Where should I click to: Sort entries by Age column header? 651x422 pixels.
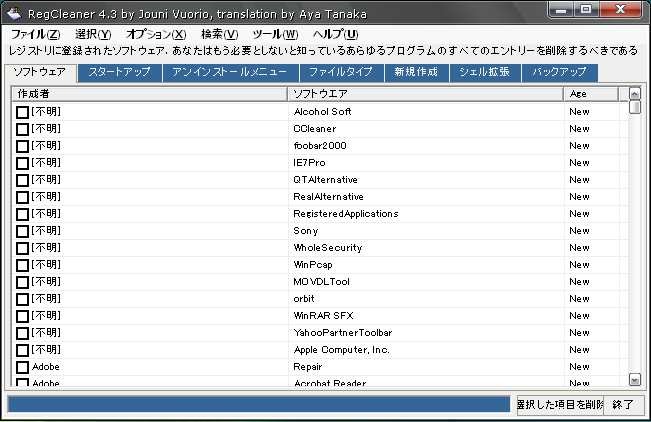pos(590,93)
